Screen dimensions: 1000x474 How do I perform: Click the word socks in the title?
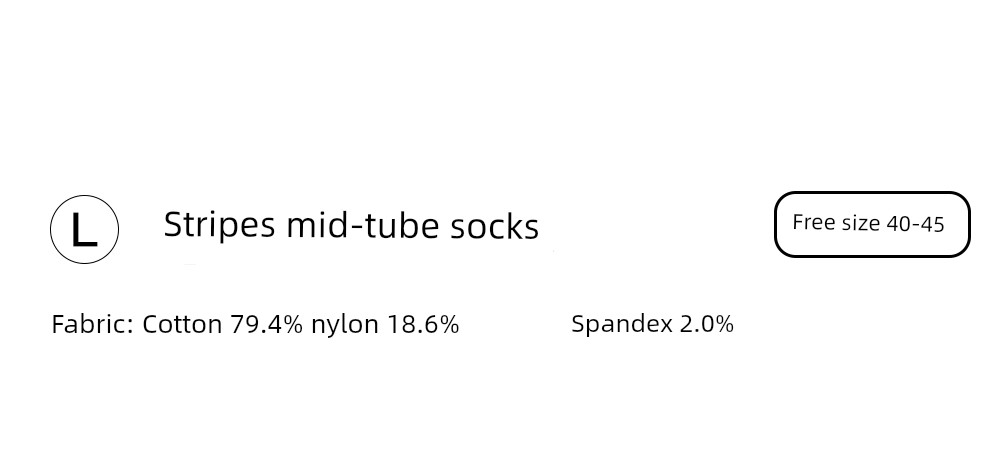tap(494, 227)
